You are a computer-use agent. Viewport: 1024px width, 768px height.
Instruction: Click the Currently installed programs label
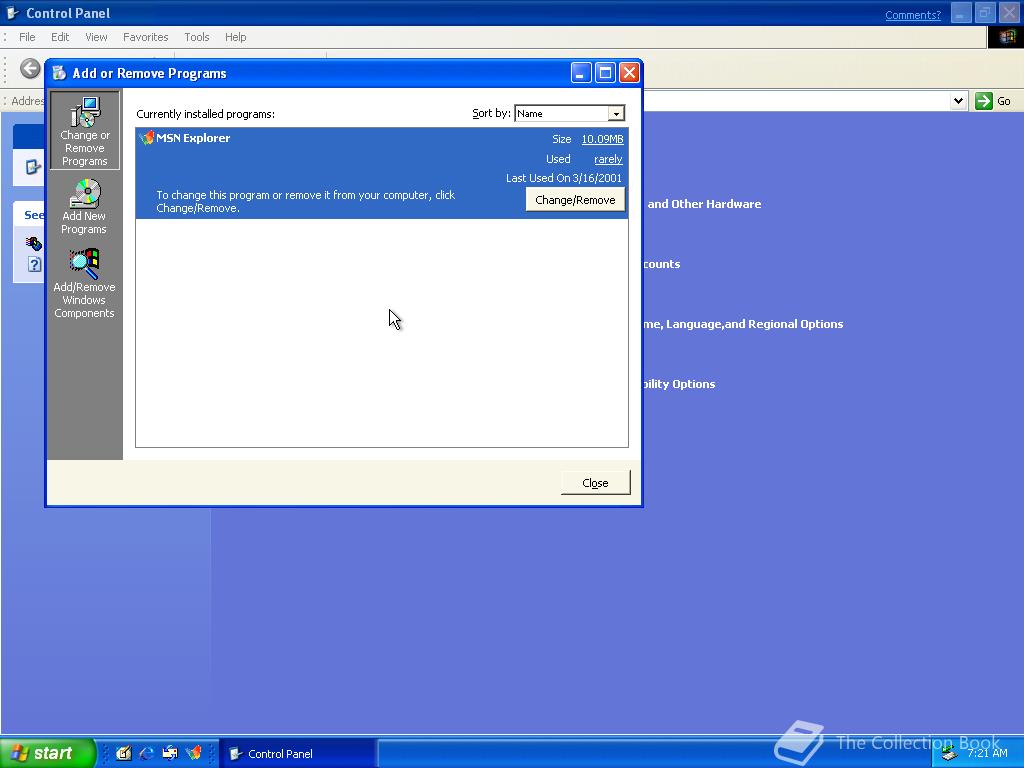click(x=206, y=114)
